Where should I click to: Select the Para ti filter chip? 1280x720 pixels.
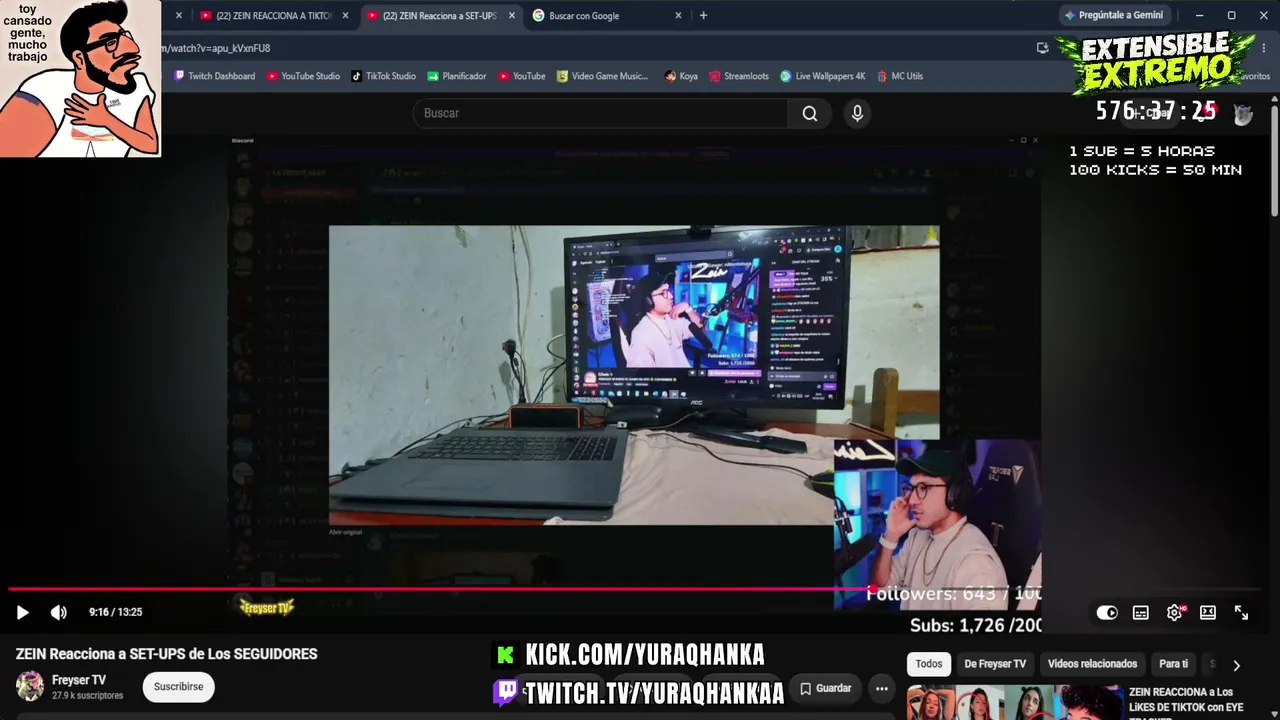point(1173,664)
